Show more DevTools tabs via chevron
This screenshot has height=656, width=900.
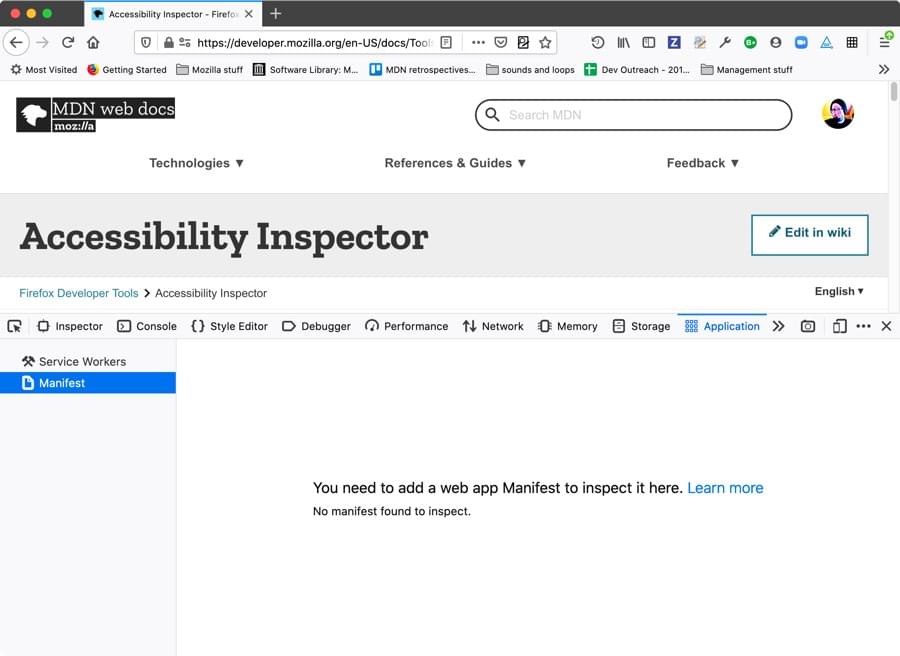(x=779, y=326)
